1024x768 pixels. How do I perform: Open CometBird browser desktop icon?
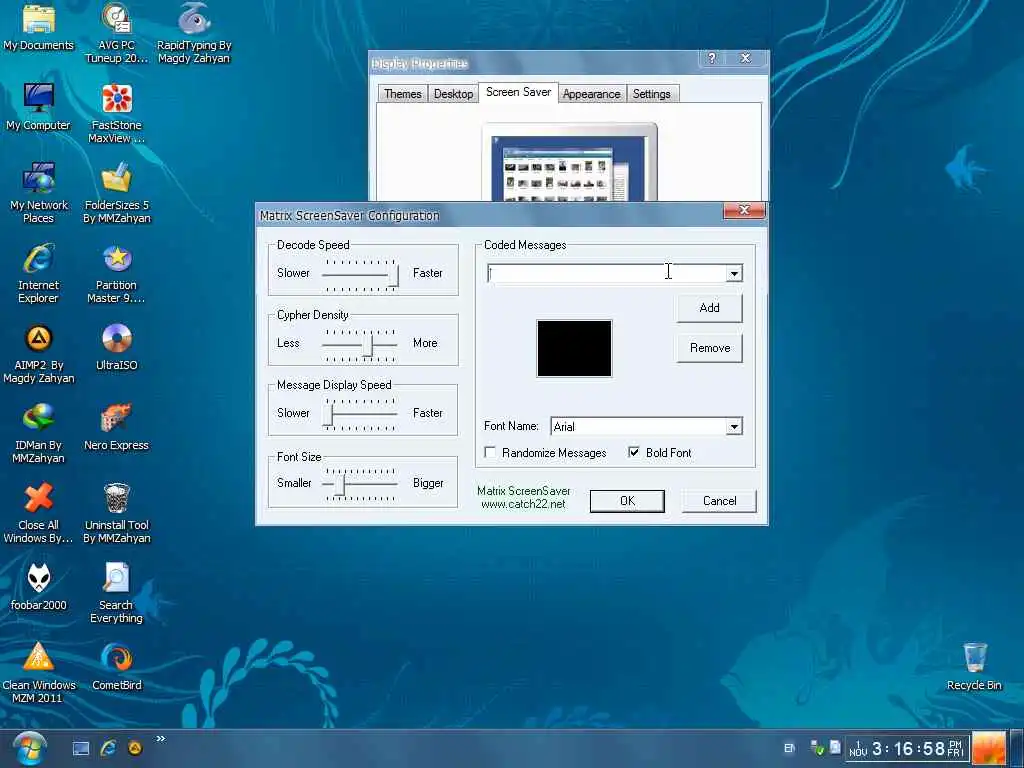[x=116, y=667]
